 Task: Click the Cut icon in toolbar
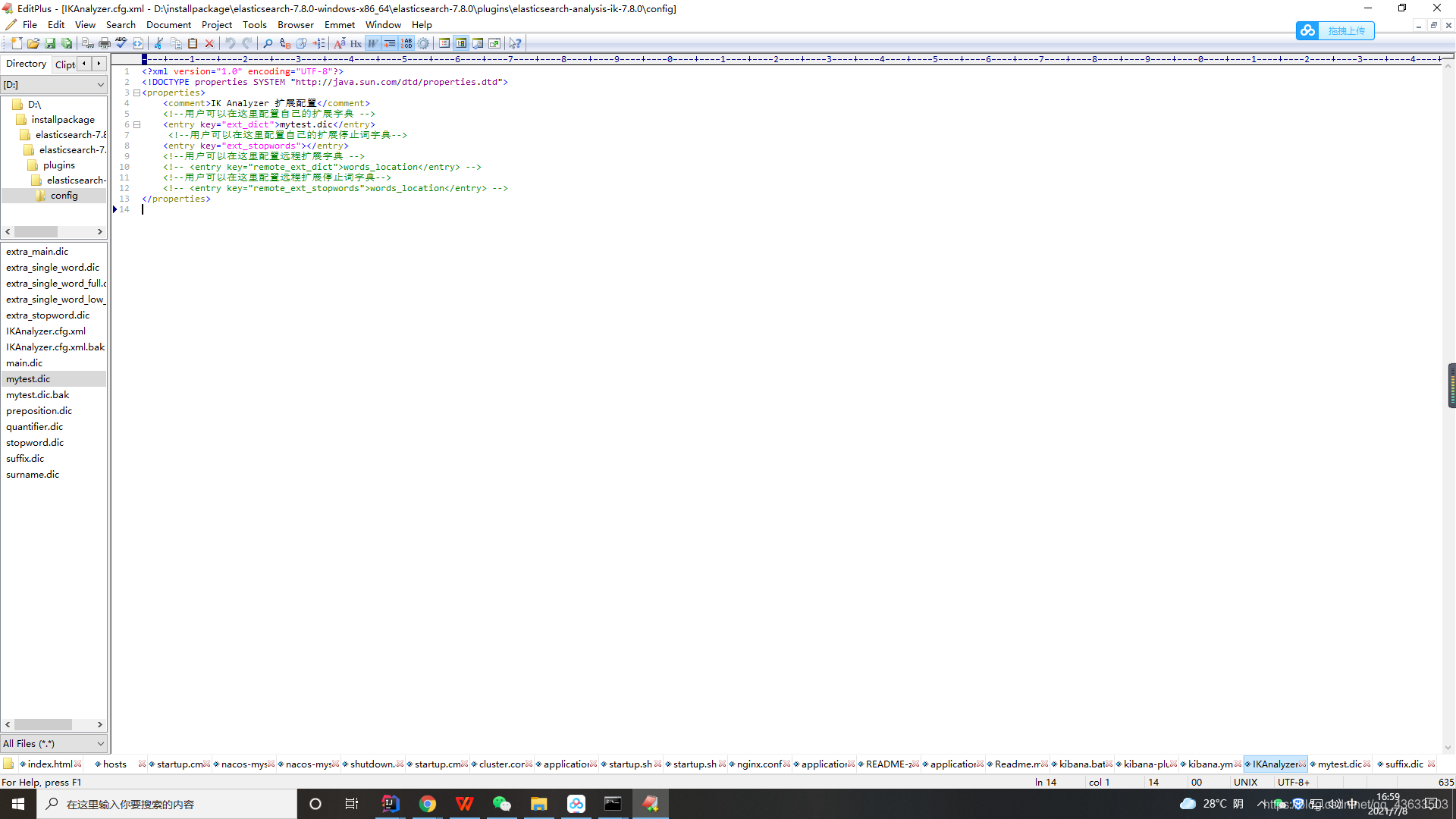click(x=158, y=43)
